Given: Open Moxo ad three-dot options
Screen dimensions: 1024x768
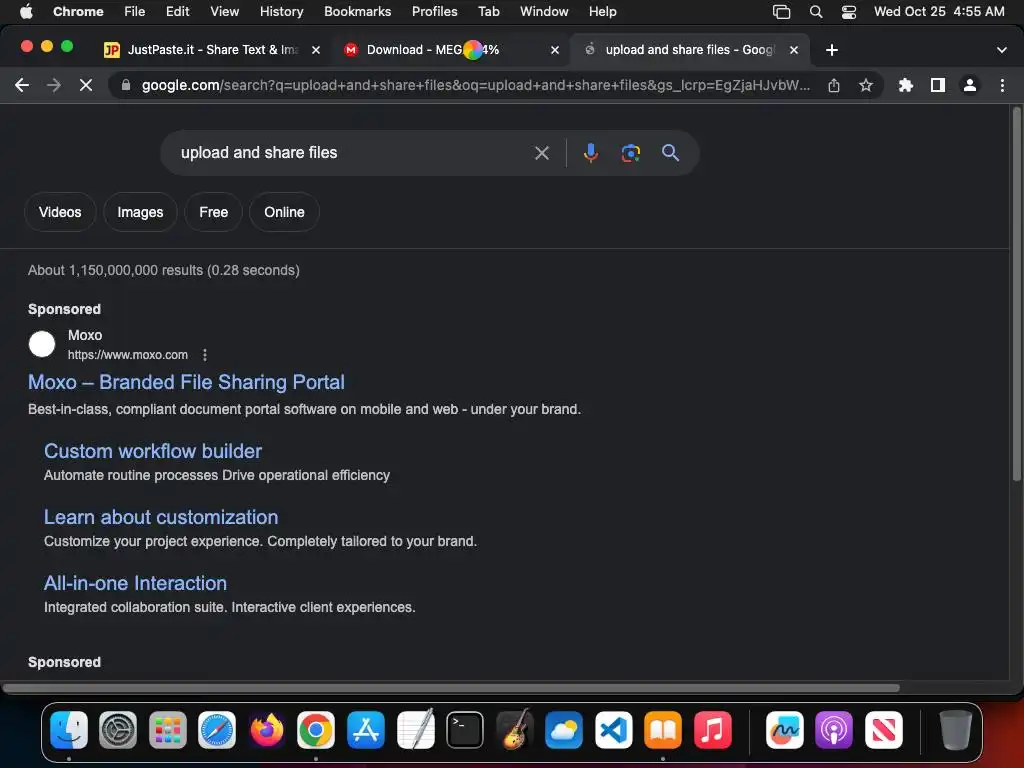Looking at the screenshot, I should [x=205, y=355].
